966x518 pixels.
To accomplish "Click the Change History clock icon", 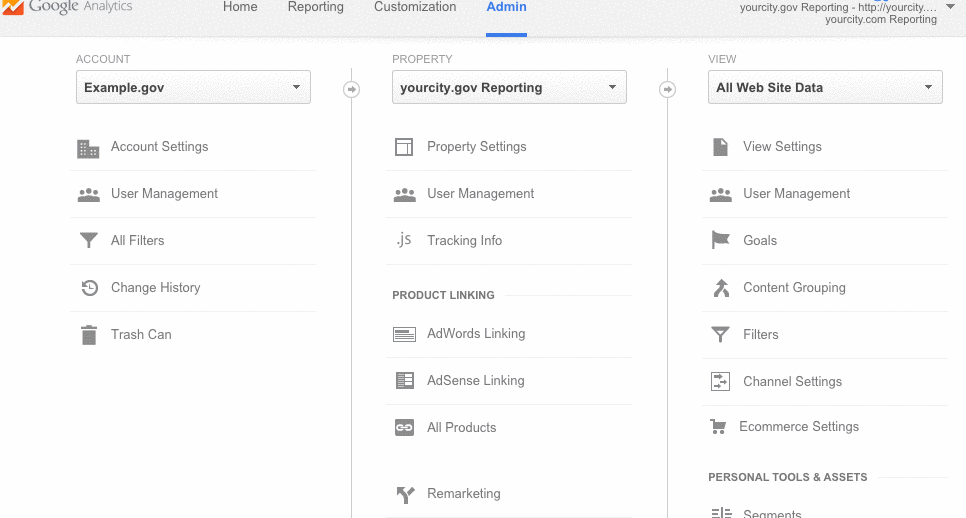I will coord(90,288).
